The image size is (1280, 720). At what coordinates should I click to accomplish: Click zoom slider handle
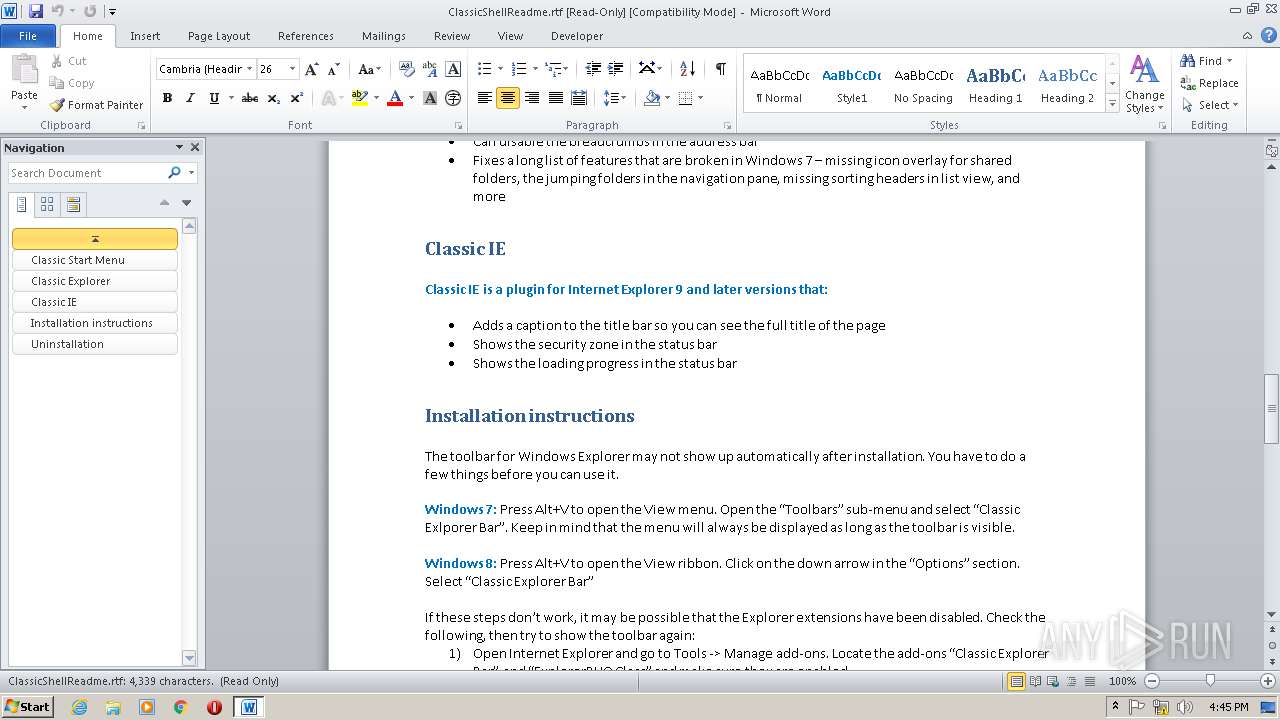1210,681
